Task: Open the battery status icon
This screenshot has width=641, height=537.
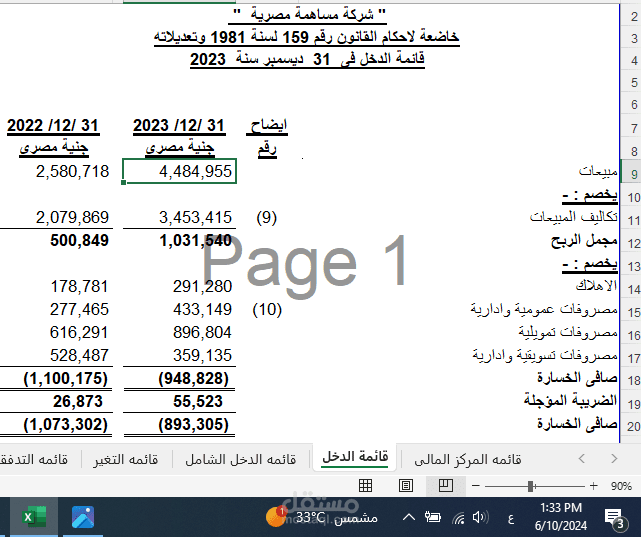Action: click(x=433, y=518)
